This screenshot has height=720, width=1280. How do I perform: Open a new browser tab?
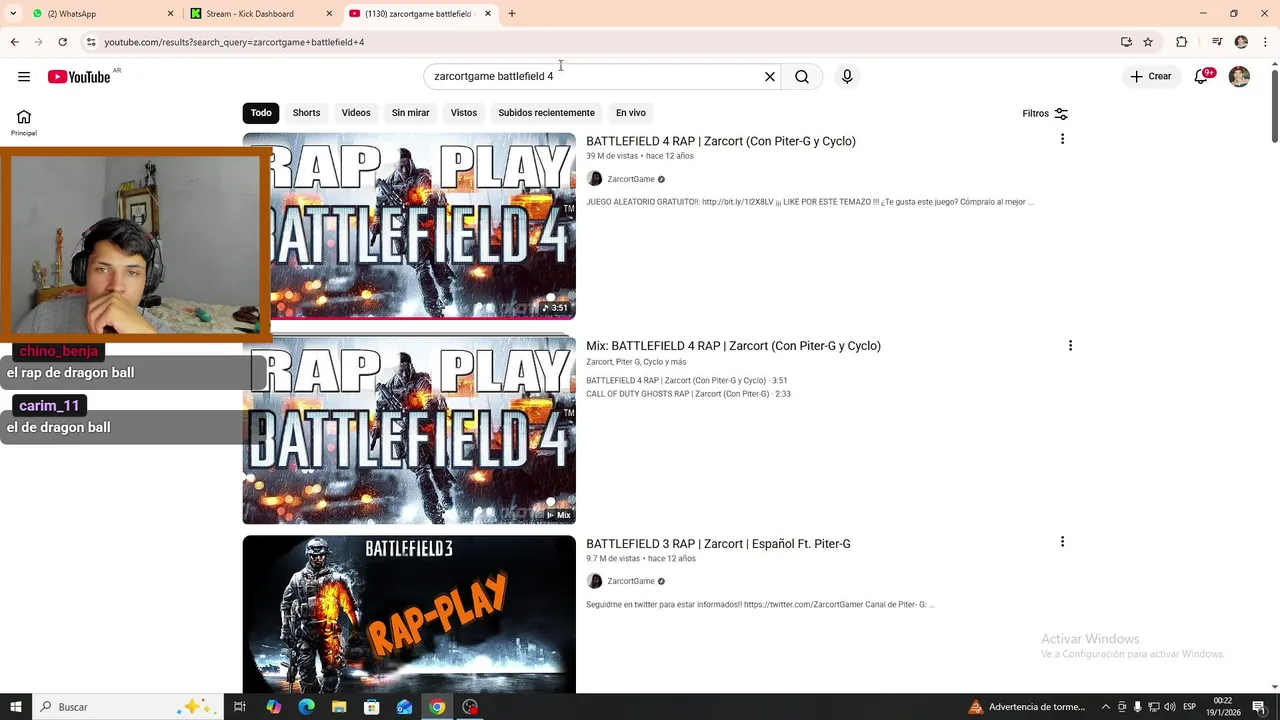click(x=512, y=14)
